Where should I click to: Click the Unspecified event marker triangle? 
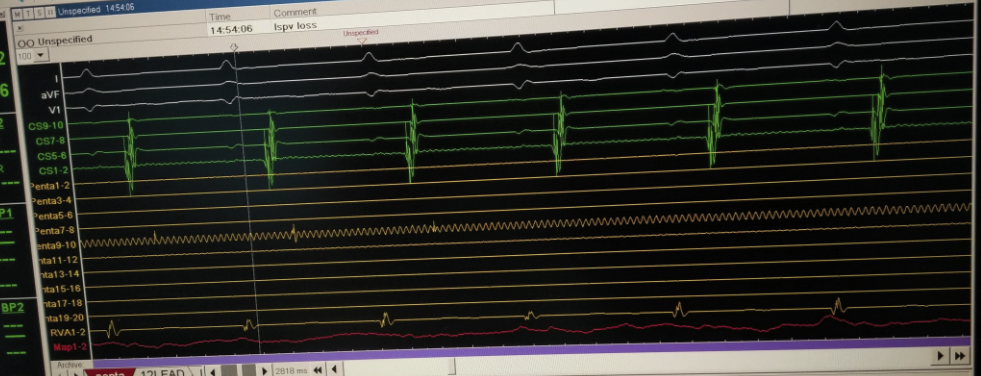point(361,41)
